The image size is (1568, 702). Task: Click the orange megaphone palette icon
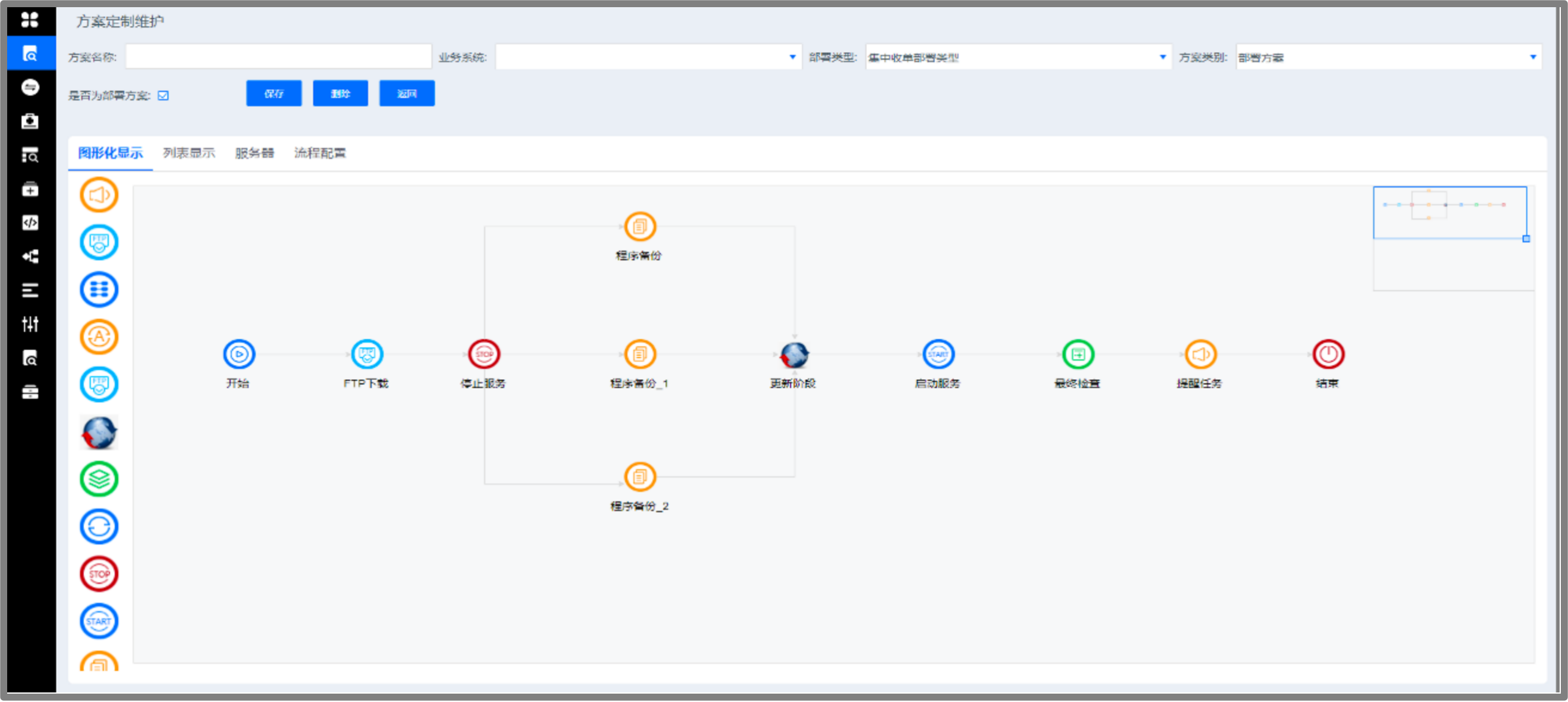[99, 195]
